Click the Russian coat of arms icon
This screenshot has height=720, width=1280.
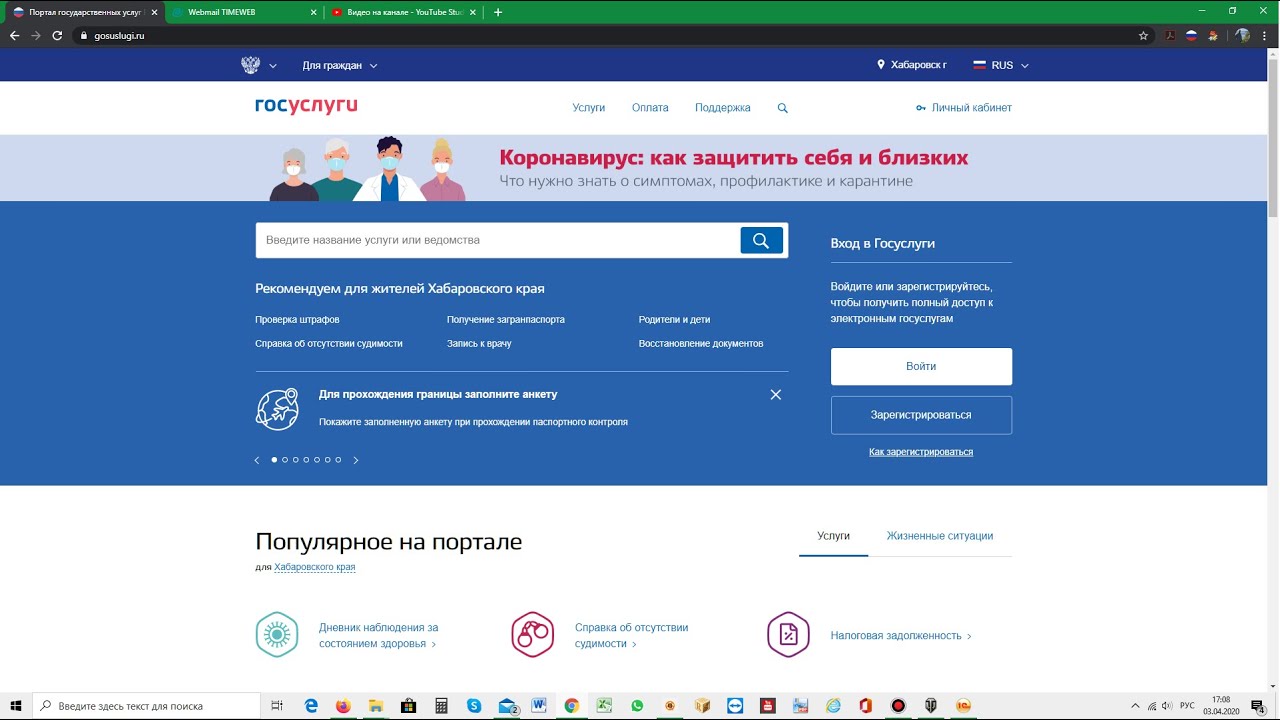click(x=250, y=65)
